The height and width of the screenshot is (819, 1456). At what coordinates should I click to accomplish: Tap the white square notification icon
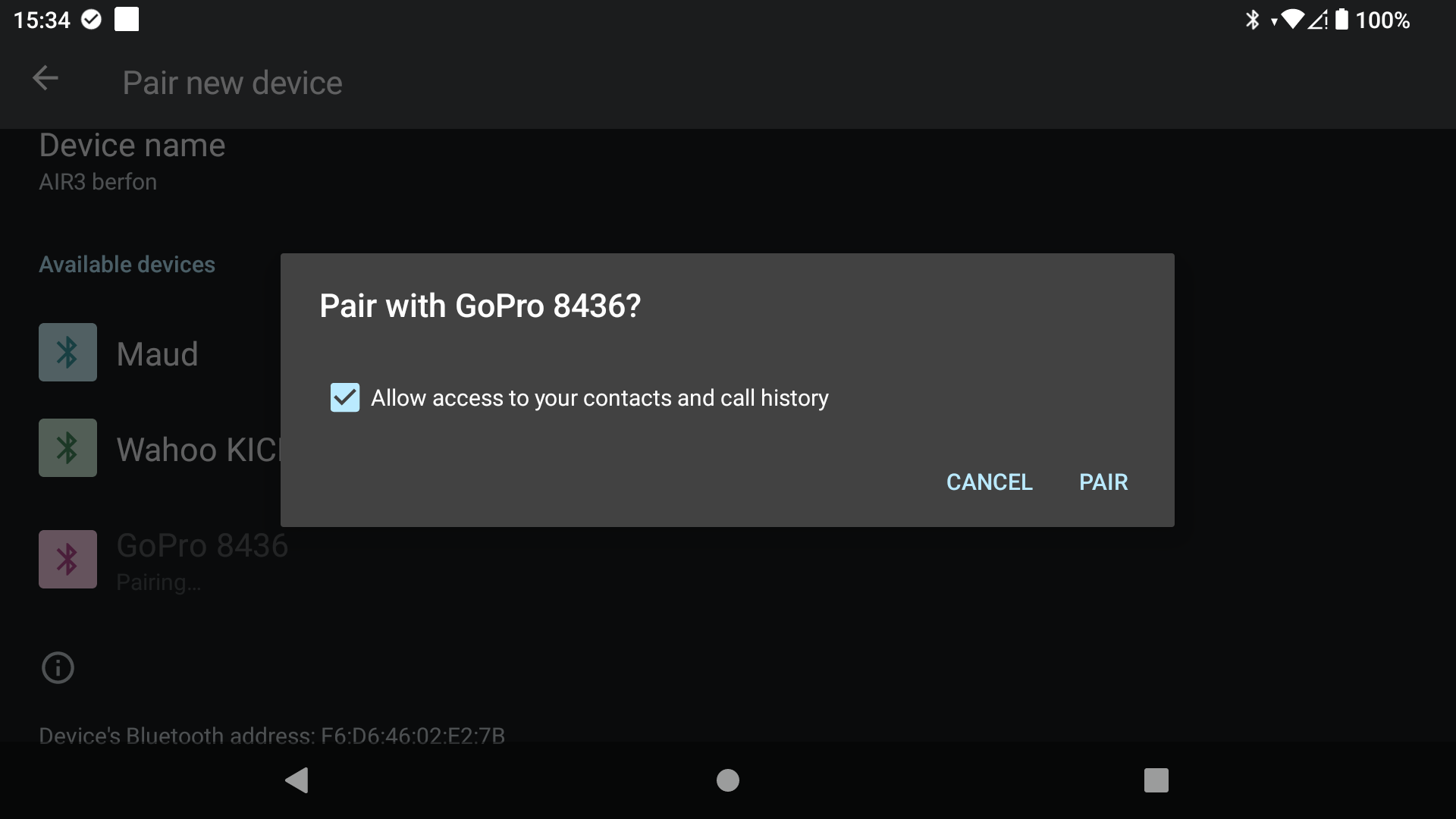pos(127,20)
